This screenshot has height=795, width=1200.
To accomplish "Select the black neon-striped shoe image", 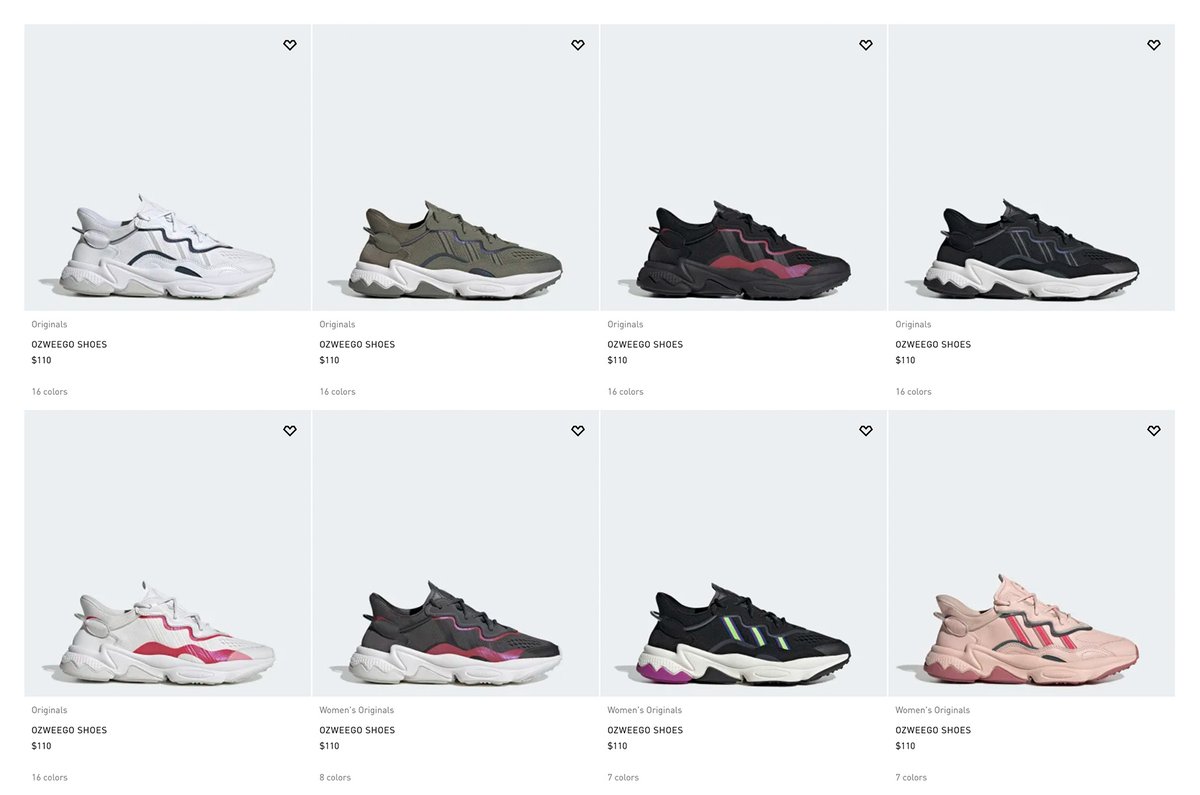I will [744, 554].
